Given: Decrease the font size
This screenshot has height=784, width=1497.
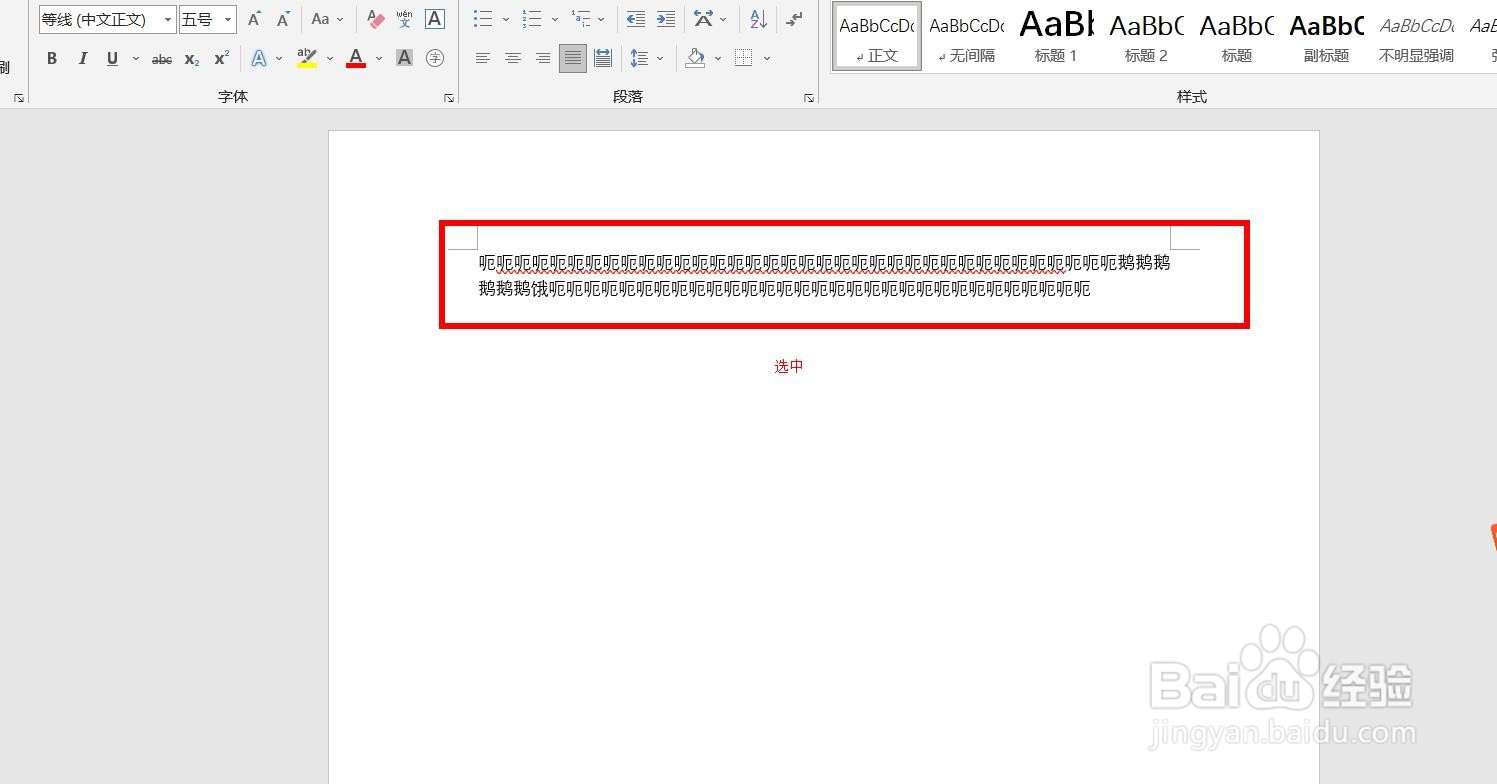Looking at the screenshot, I should click(x=284, y=19).
